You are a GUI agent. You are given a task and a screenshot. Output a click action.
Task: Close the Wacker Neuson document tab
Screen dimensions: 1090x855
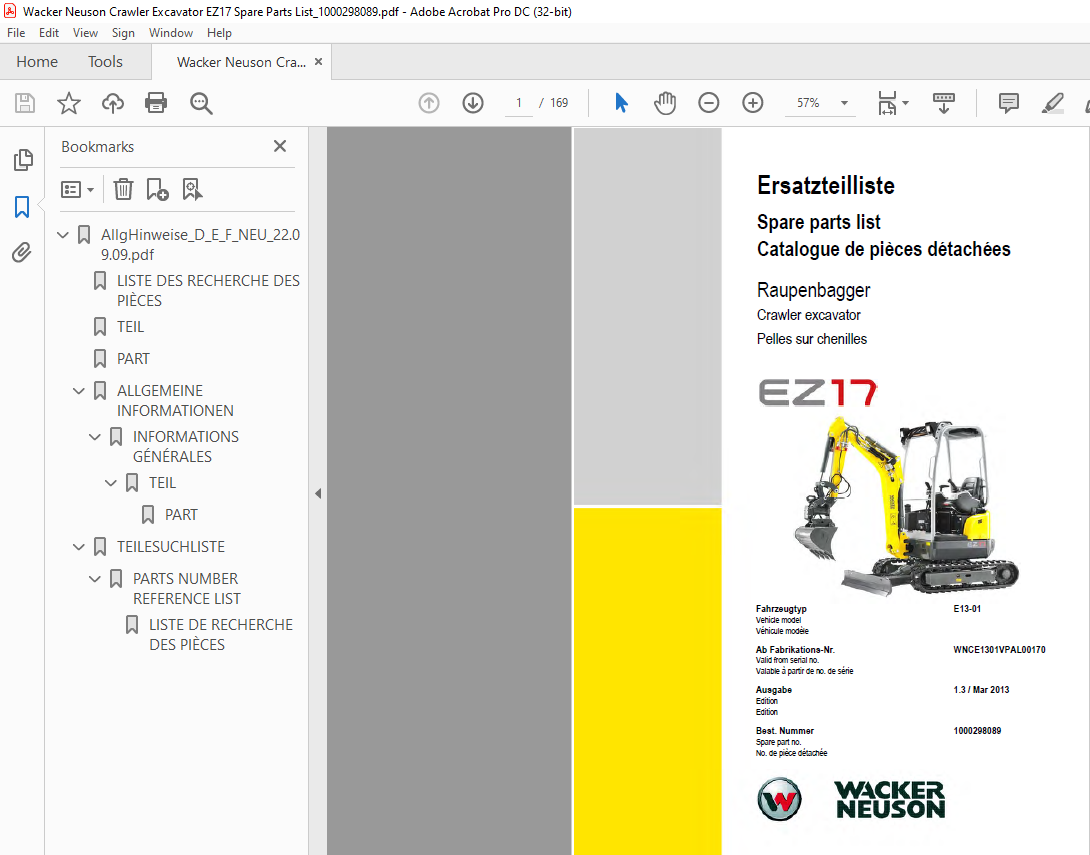318,61
